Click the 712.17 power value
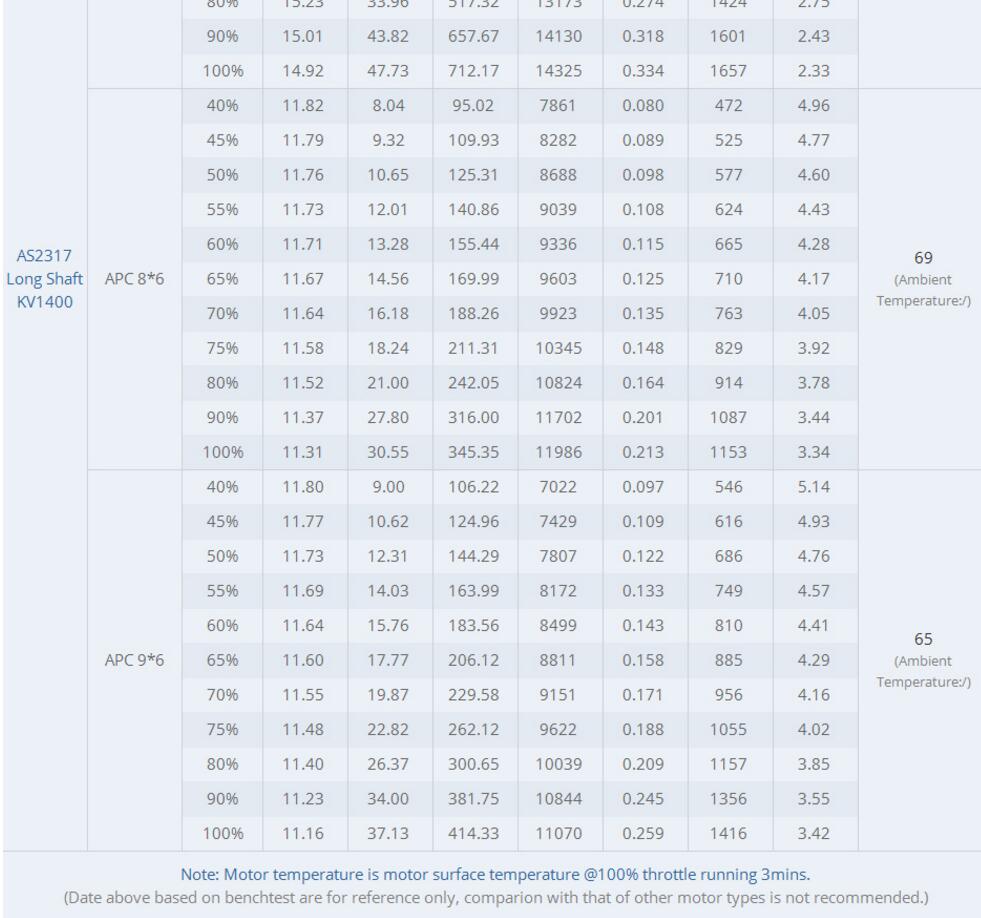The width and height of the screenshot is (981, 918). (x=474, y=68)
